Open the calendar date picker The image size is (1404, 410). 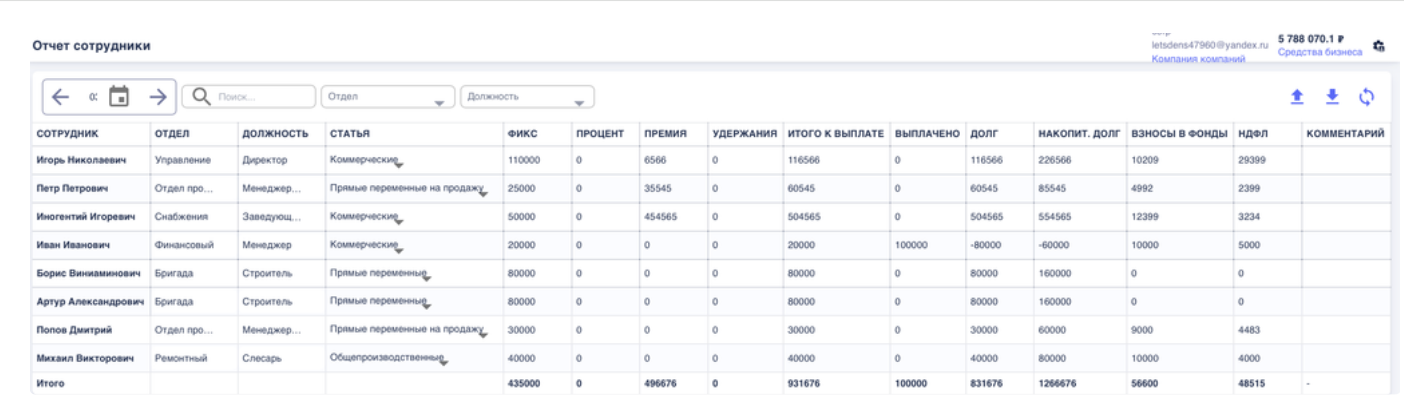(x=119, y=97)
